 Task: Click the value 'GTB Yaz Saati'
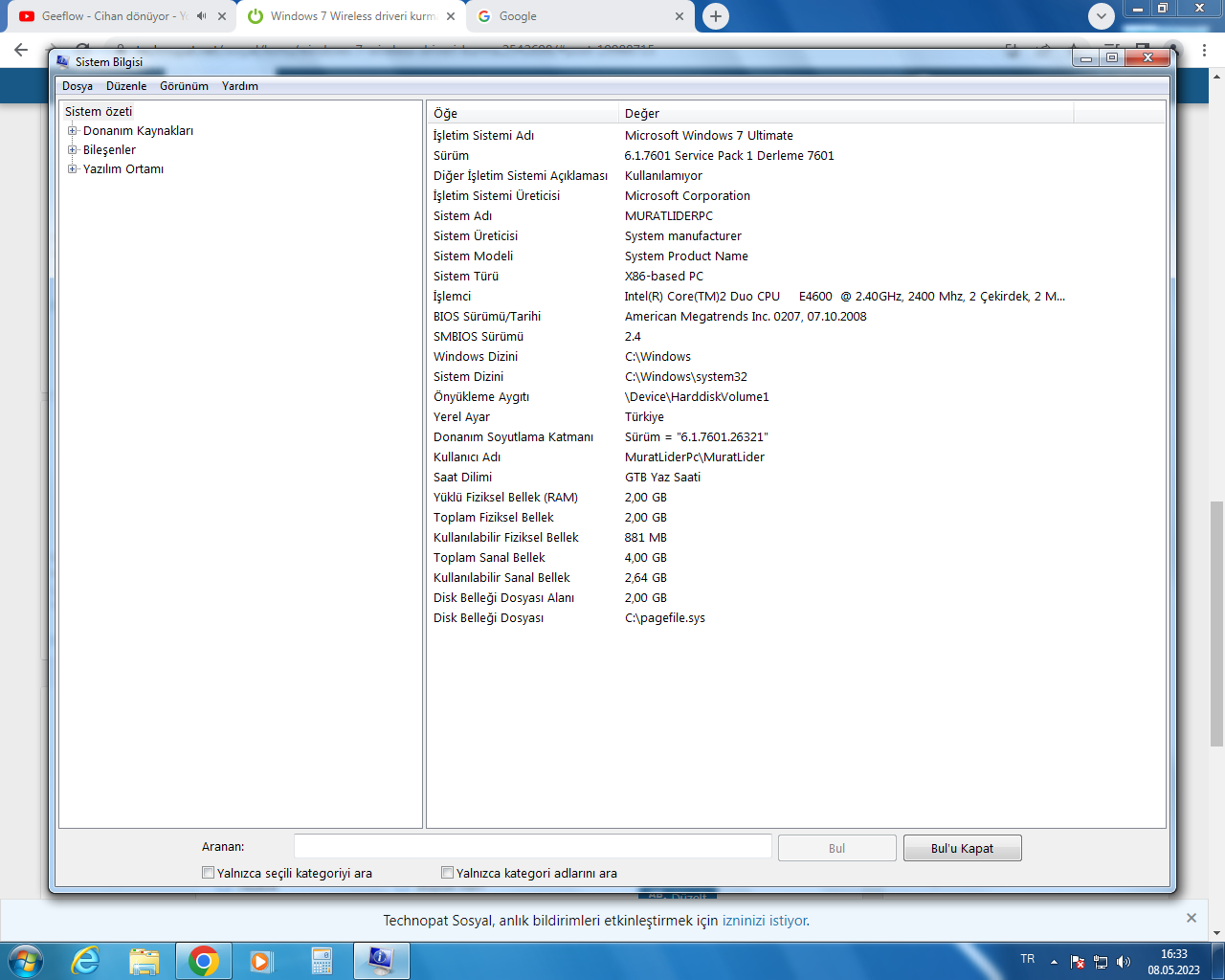point(662,478)
